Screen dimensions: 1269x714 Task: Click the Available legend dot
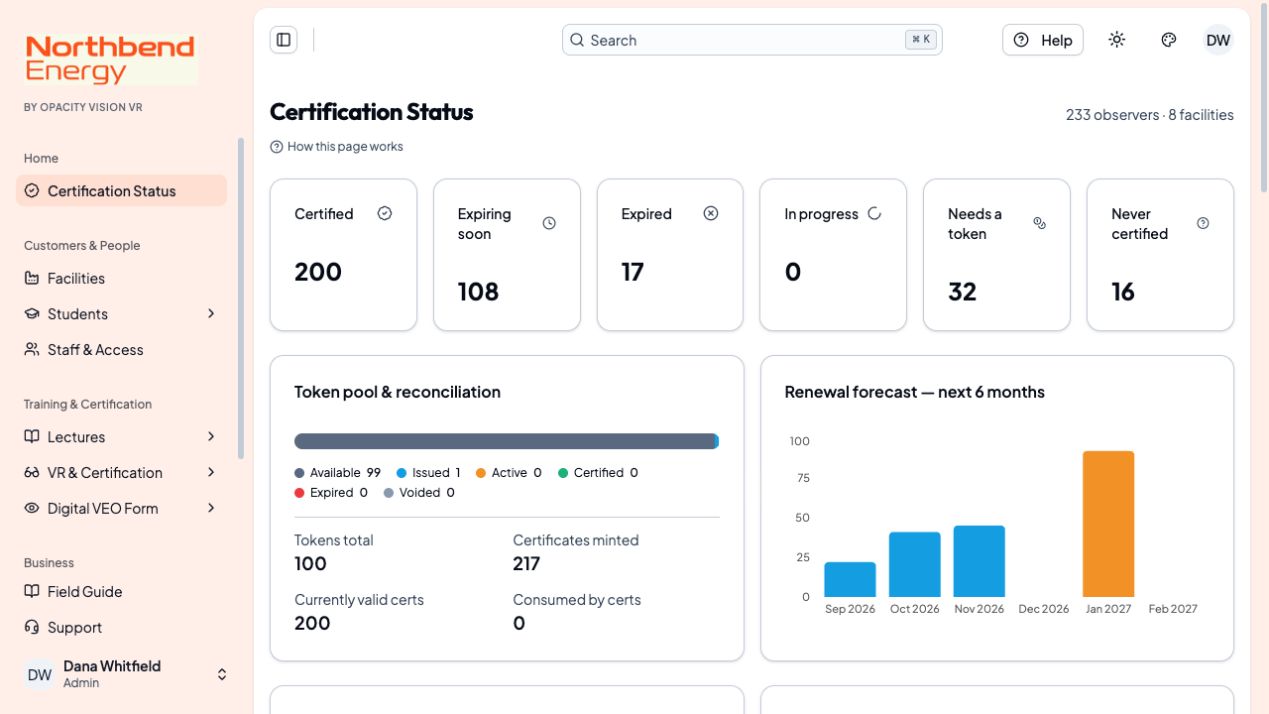point(299,473)
